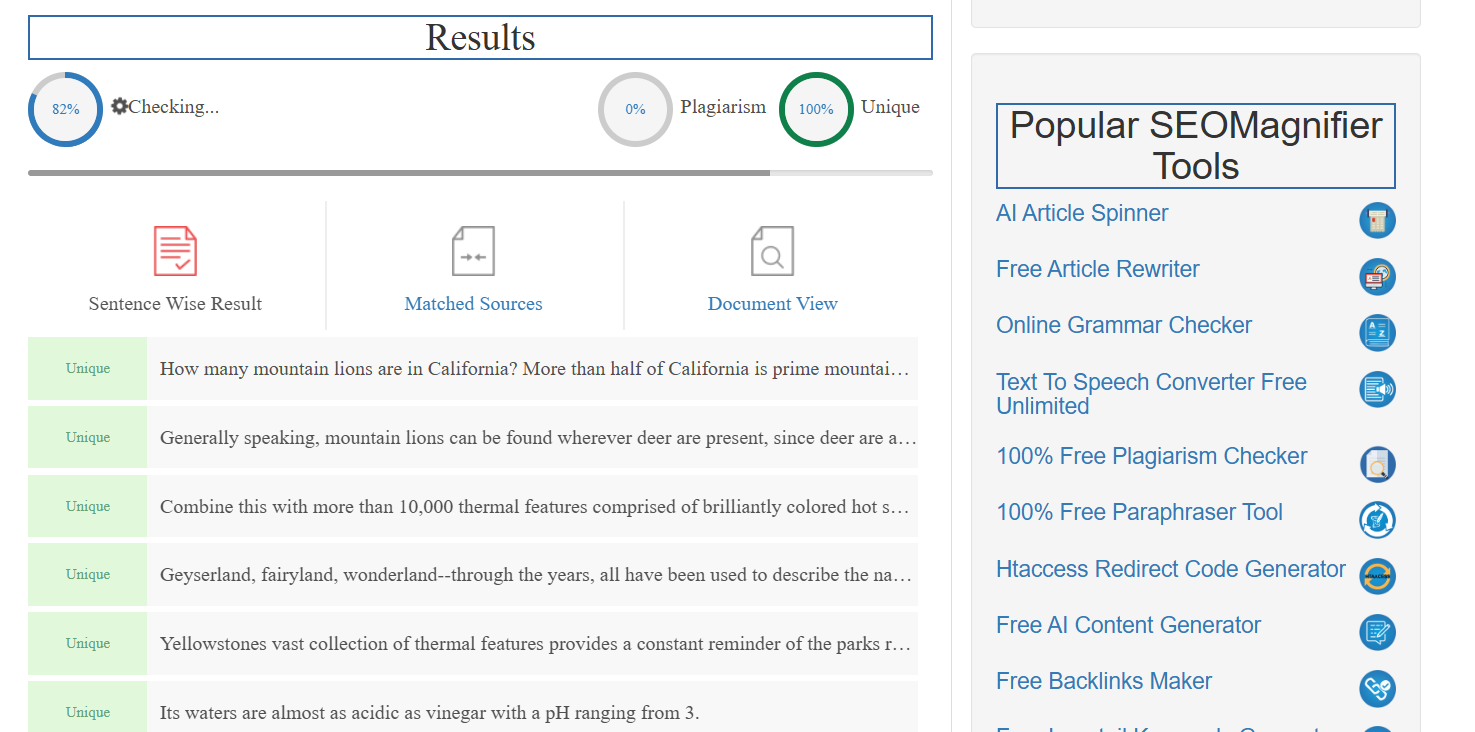Select the Sentence Wise Result tab
The width and height of the screenshot is (1475, 732).
tap(175, 303)
